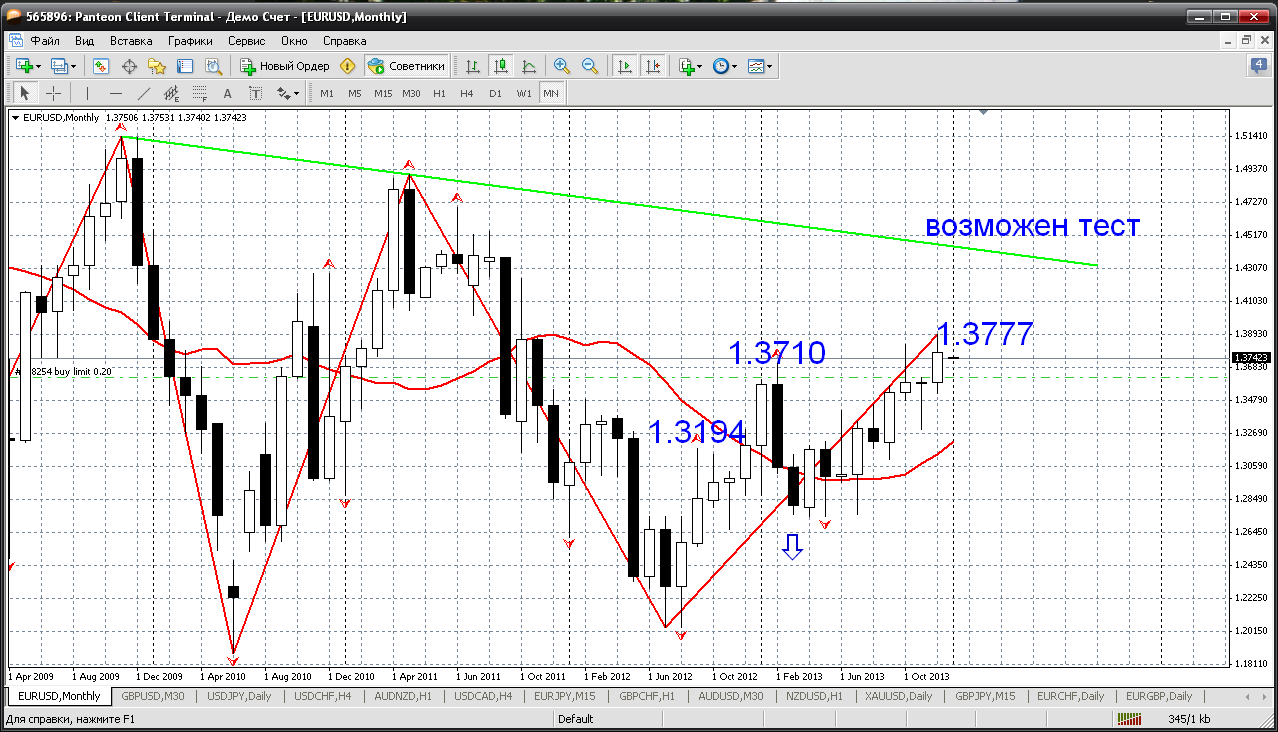
Task: Expand the periods dropdown arrow
Action: coord(735,66)
